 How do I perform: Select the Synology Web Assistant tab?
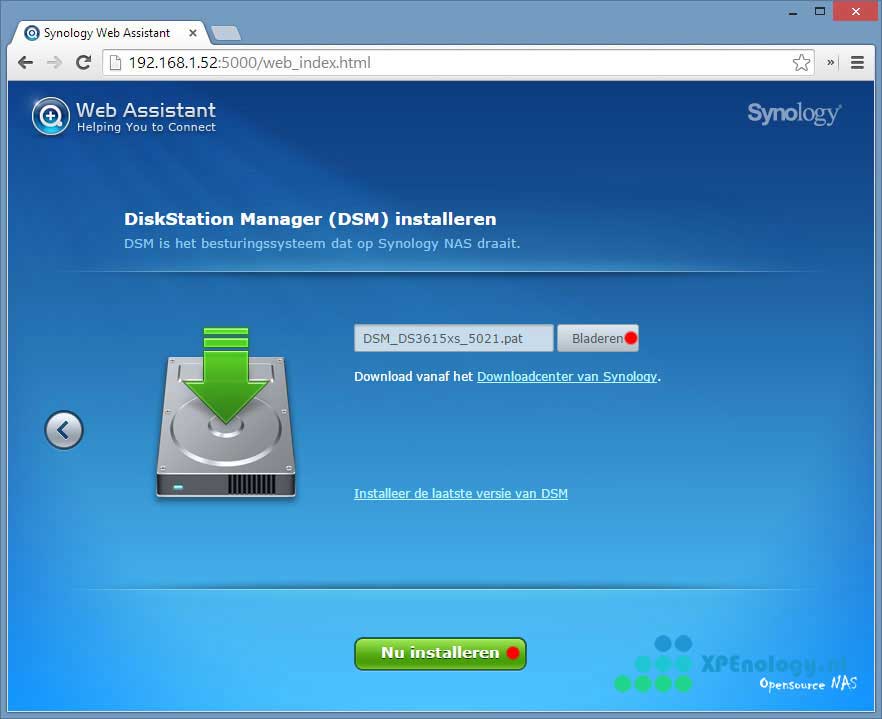[x=105, y=33]
